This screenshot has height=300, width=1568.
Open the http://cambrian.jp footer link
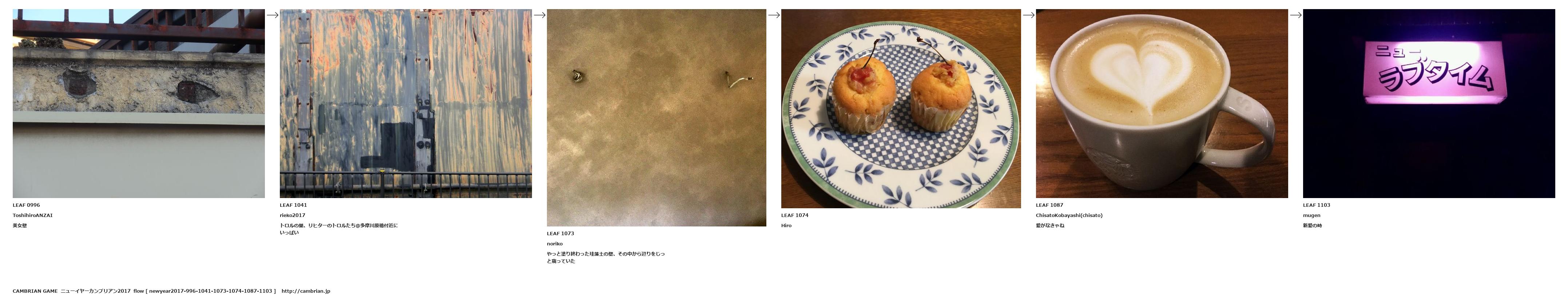pos(306,291)
